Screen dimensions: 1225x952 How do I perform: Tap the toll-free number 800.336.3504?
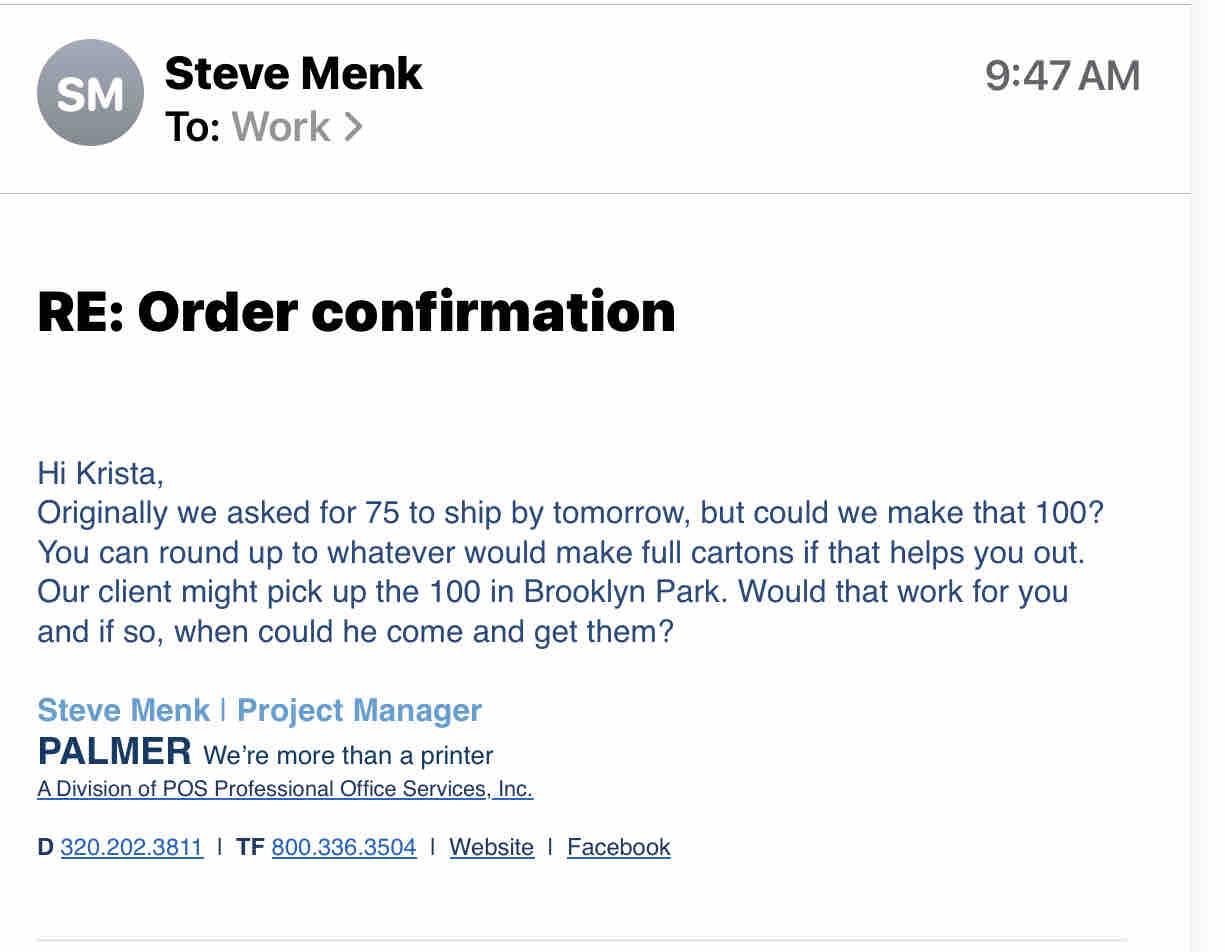pyautogui.click(x=343, y=847)
